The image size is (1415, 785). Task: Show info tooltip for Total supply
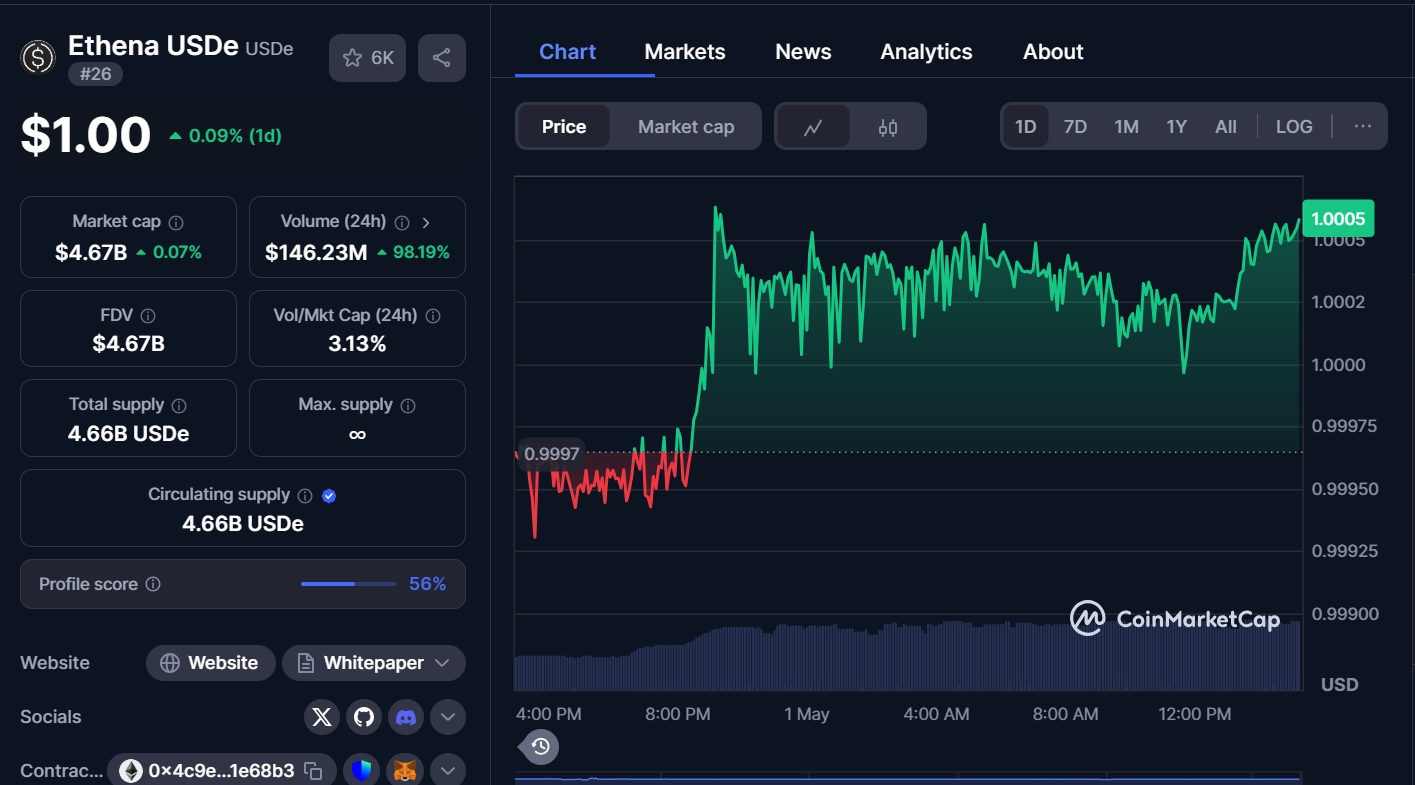pyautogui.click(x=179, y=405)
